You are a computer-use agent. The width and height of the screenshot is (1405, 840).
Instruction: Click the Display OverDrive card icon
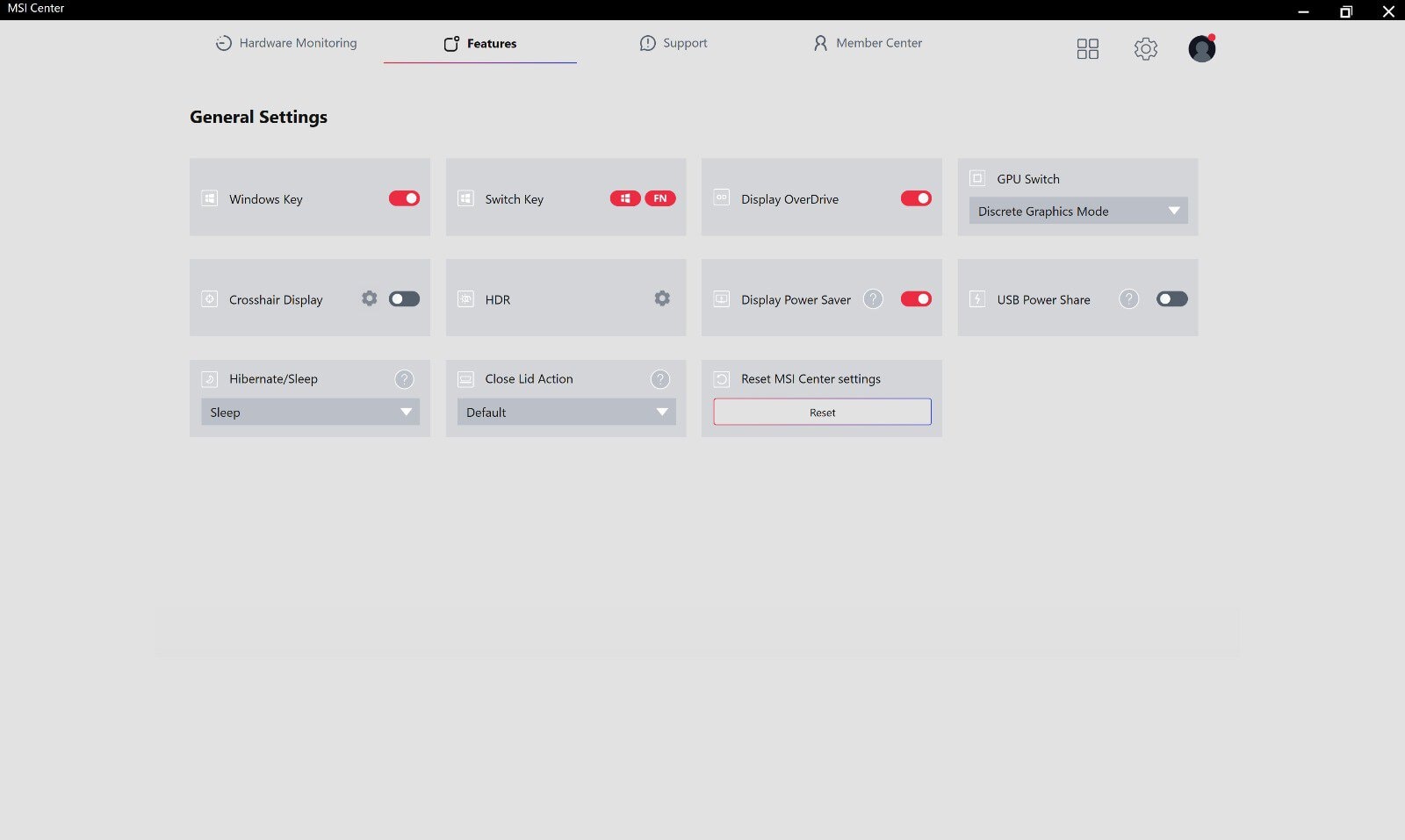point(721,198)
